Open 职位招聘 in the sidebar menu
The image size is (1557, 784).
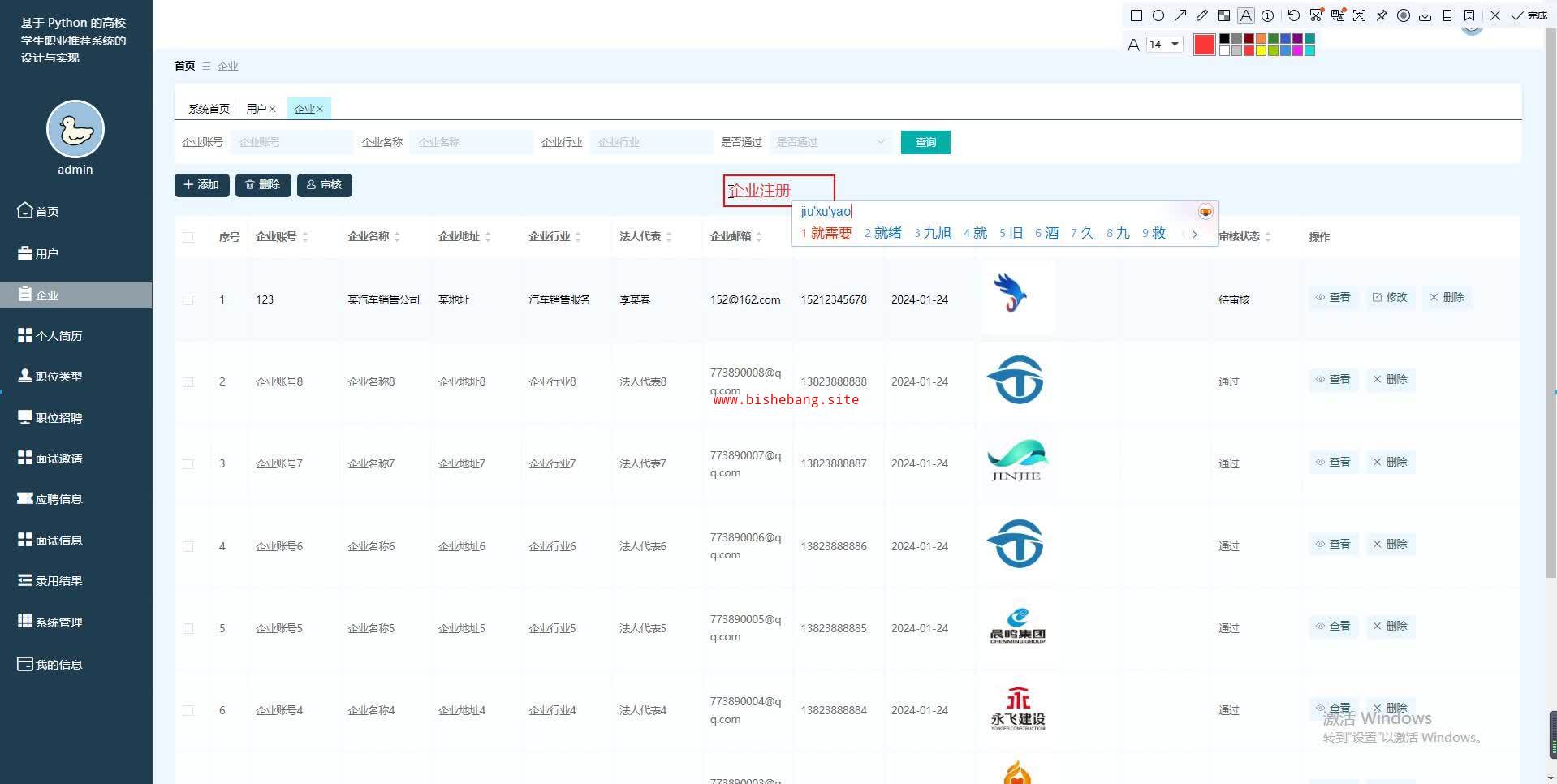coord(58,418)
